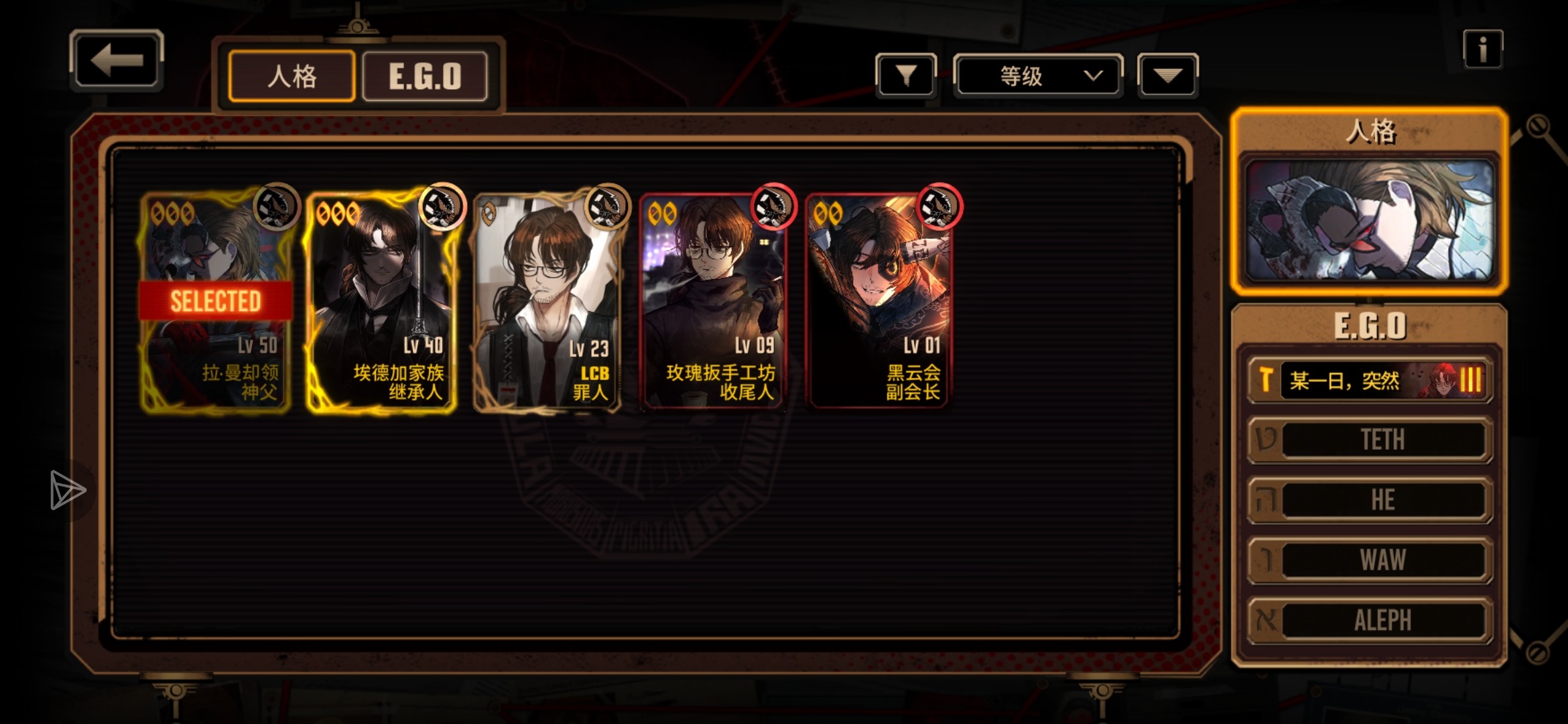
Task: Click the 某一日，突然 E.G.O entry
Action: [1369, 380]
